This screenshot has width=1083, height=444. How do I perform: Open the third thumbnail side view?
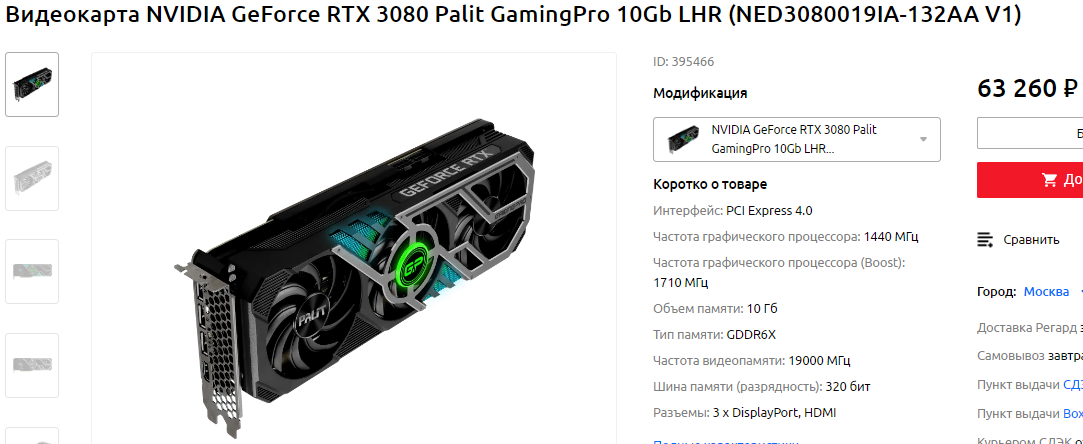coord(32,271)
